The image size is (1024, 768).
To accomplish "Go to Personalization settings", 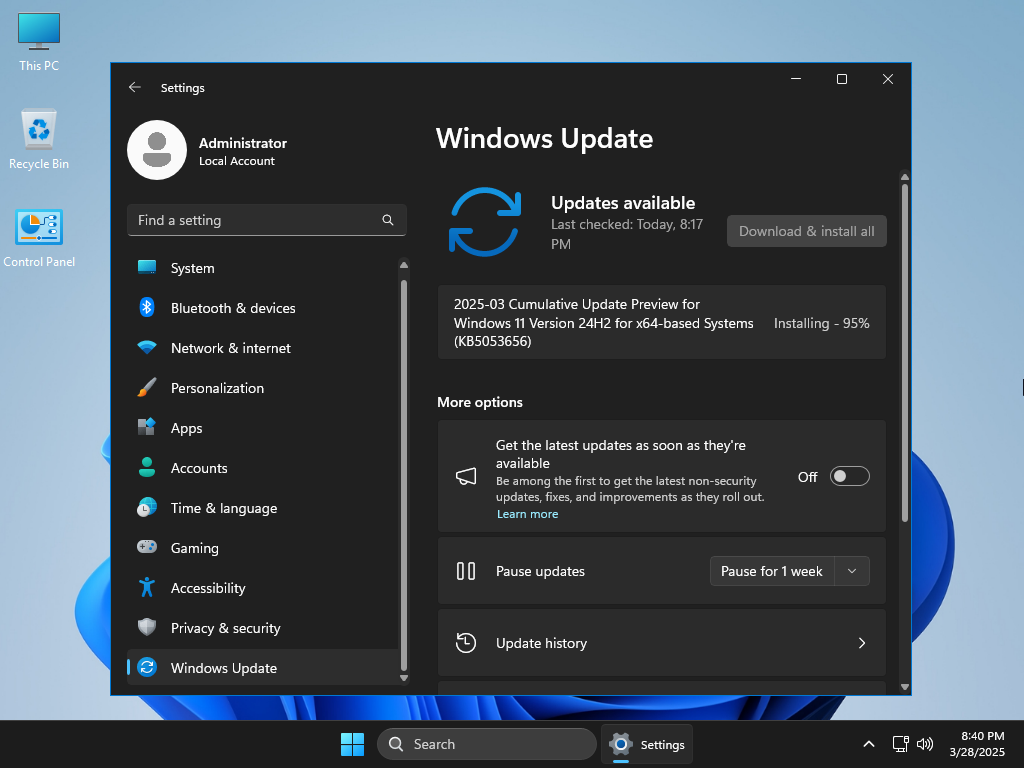I will [x=263, y=387].
